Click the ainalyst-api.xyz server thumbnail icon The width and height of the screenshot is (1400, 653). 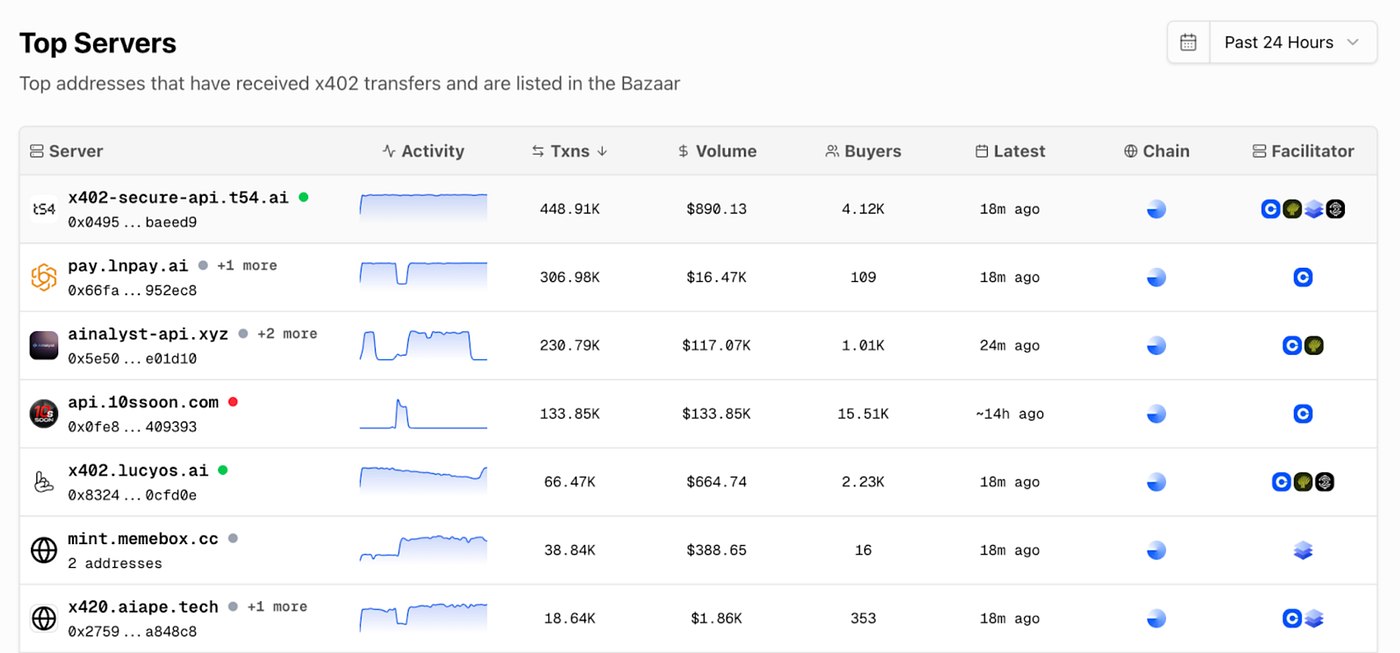click(43, 345)
